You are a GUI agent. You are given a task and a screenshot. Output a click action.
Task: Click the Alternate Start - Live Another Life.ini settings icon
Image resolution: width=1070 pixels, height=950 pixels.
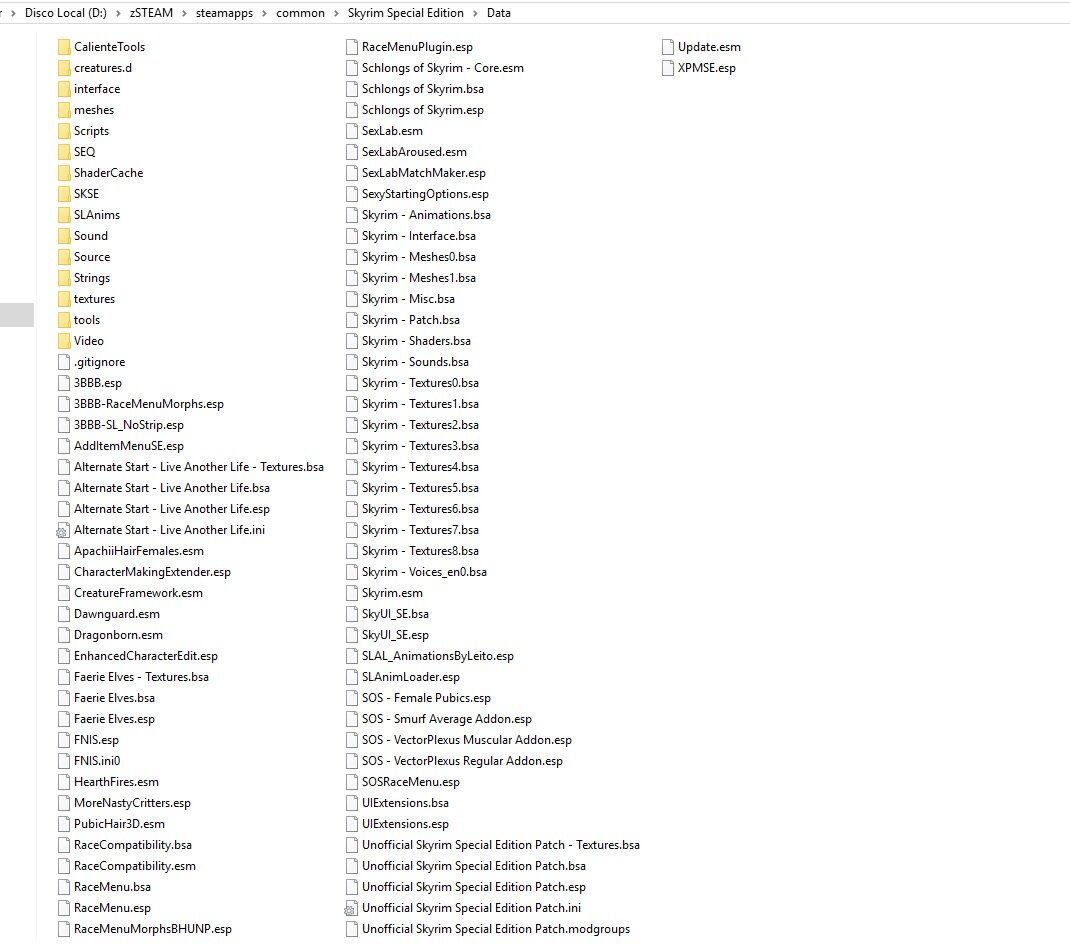pyautogui.click(x=63, y=530)
